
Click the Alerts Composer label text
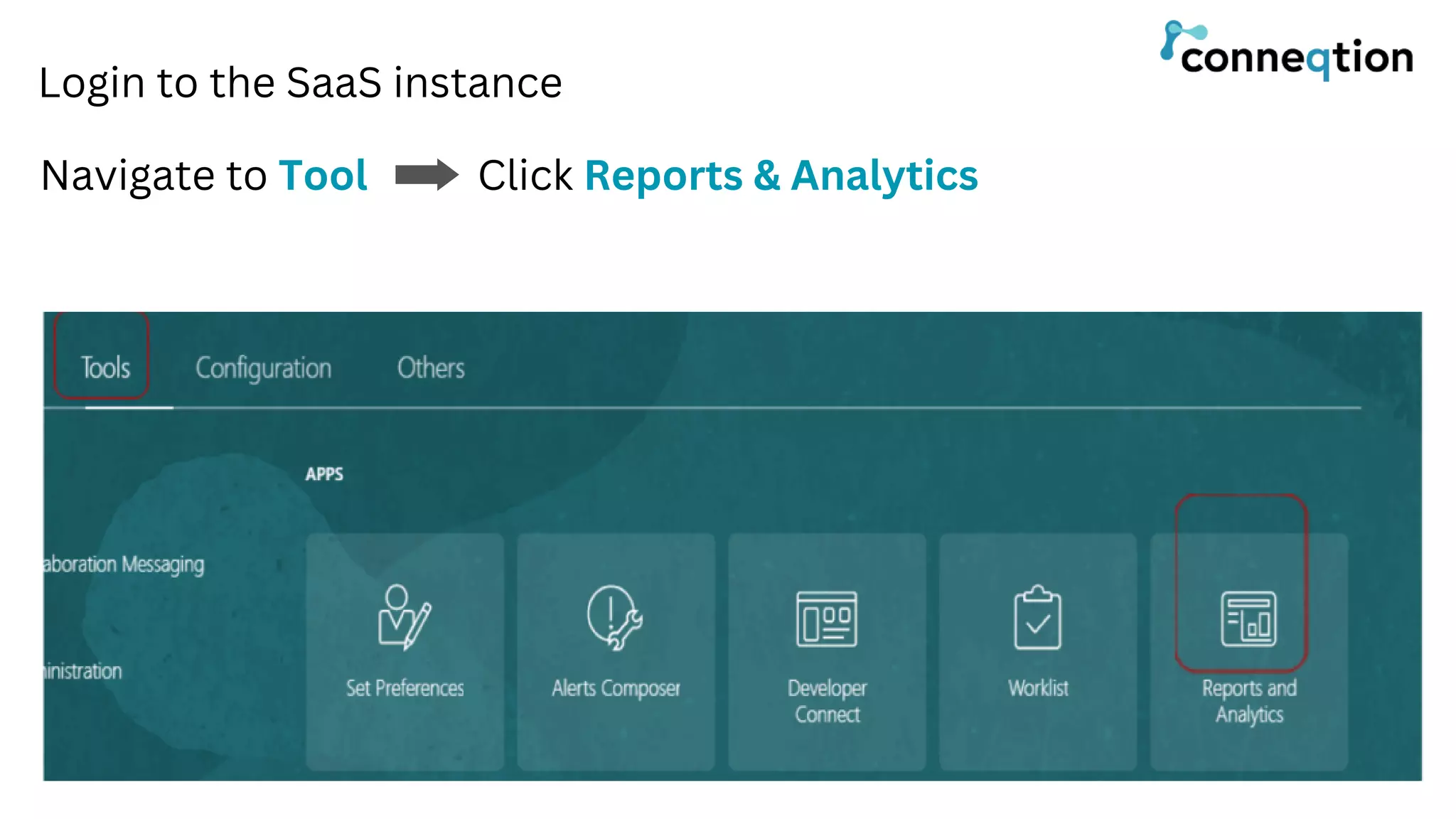click(x=616, y=688)
